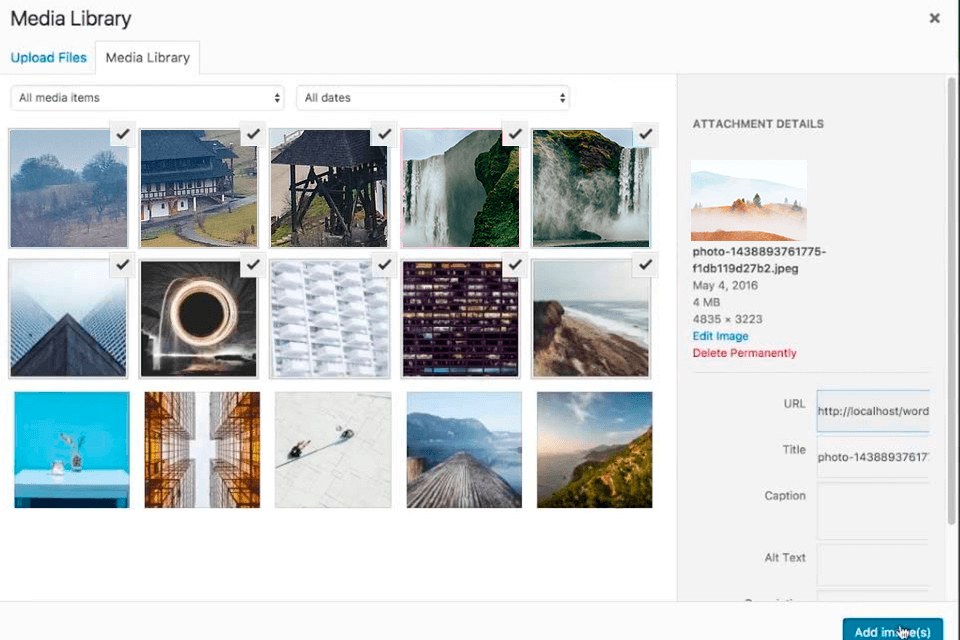Open the All dates filter dropdown

[434, 97]
